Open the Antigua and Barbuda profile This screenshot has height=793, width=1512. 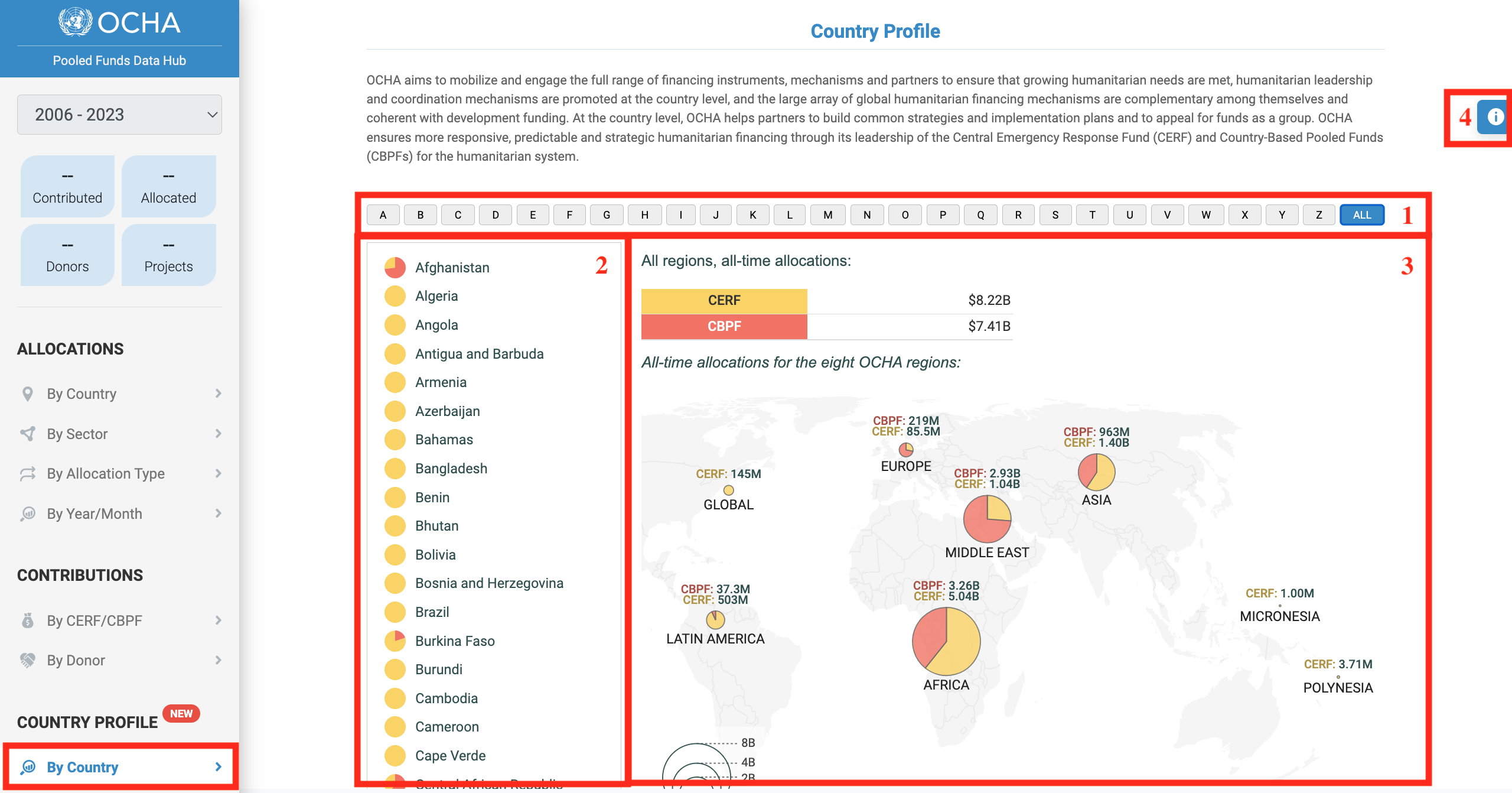click(x=479, y=354)
